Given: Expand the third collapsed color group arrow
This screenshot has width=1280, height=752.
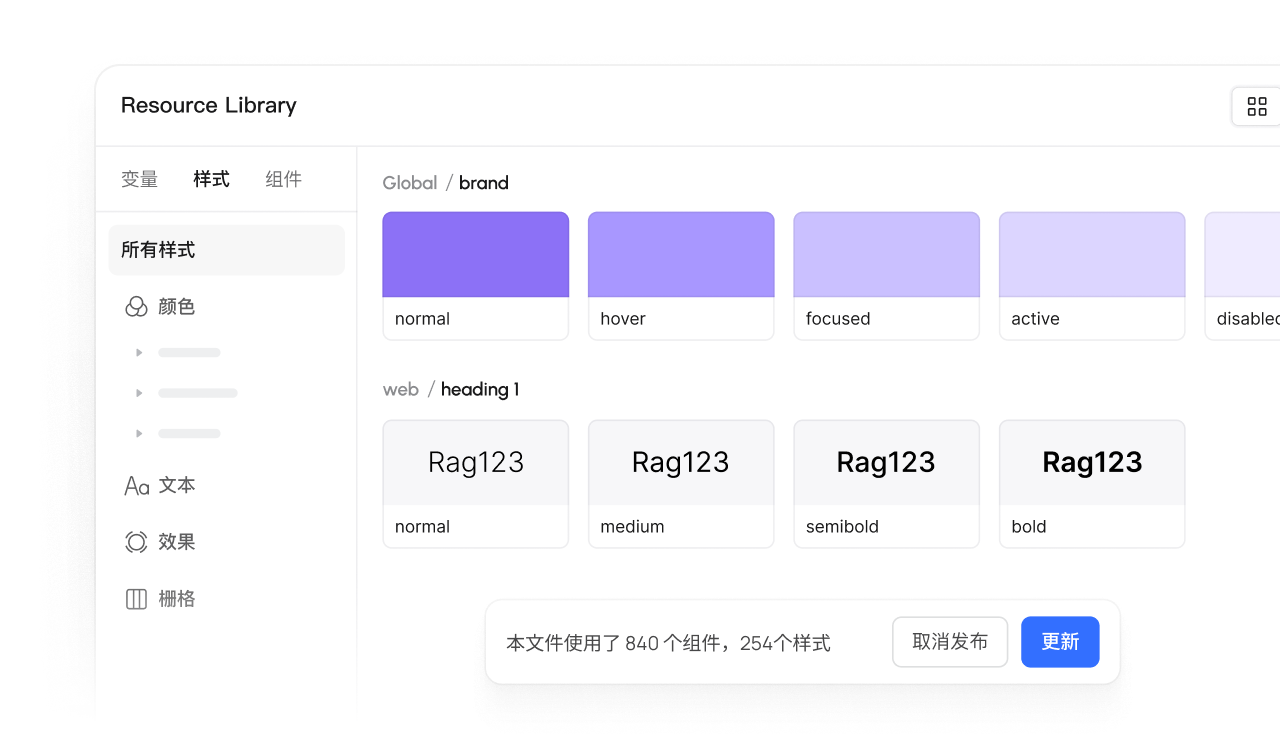Looking at the screenshot, I should point(139,433).
